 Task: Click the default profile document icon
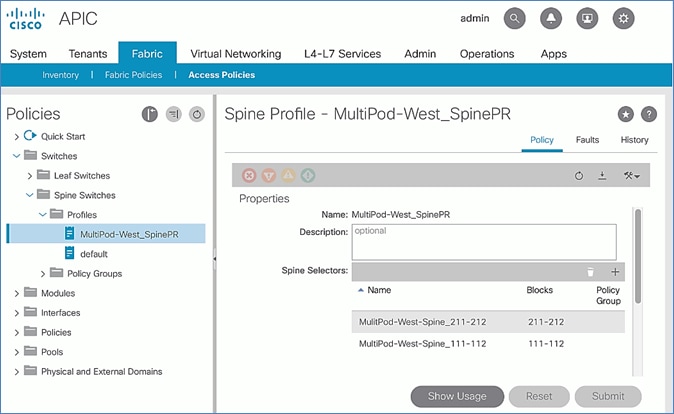tap(69, 253)
